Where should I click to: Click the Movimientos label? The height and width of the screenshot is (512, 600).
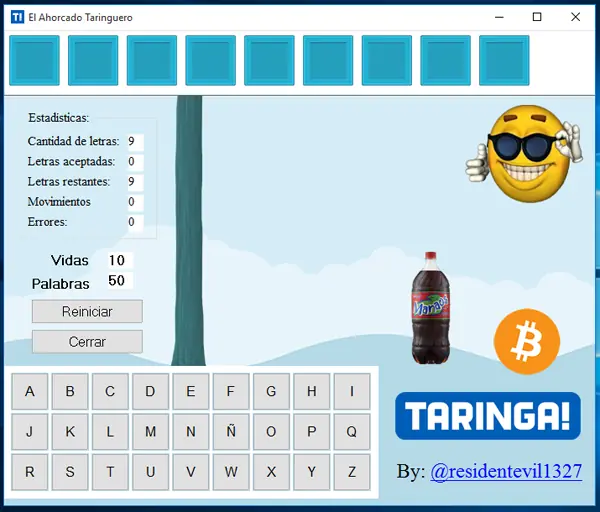[59, 202]
